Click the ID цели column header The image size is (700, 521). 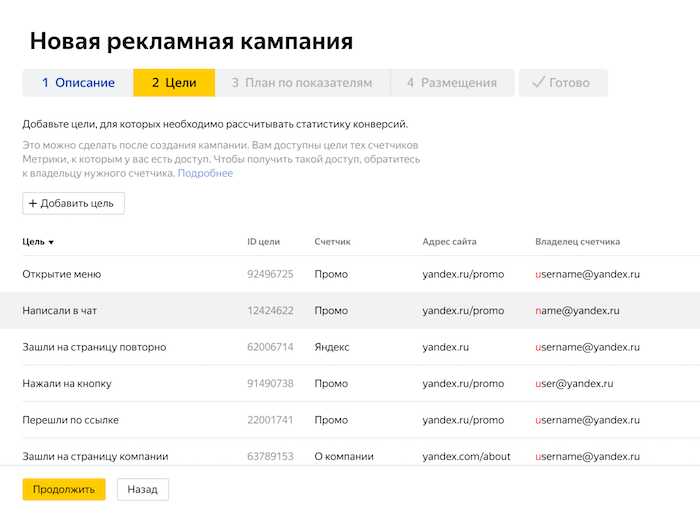click(x=264, y=242)
